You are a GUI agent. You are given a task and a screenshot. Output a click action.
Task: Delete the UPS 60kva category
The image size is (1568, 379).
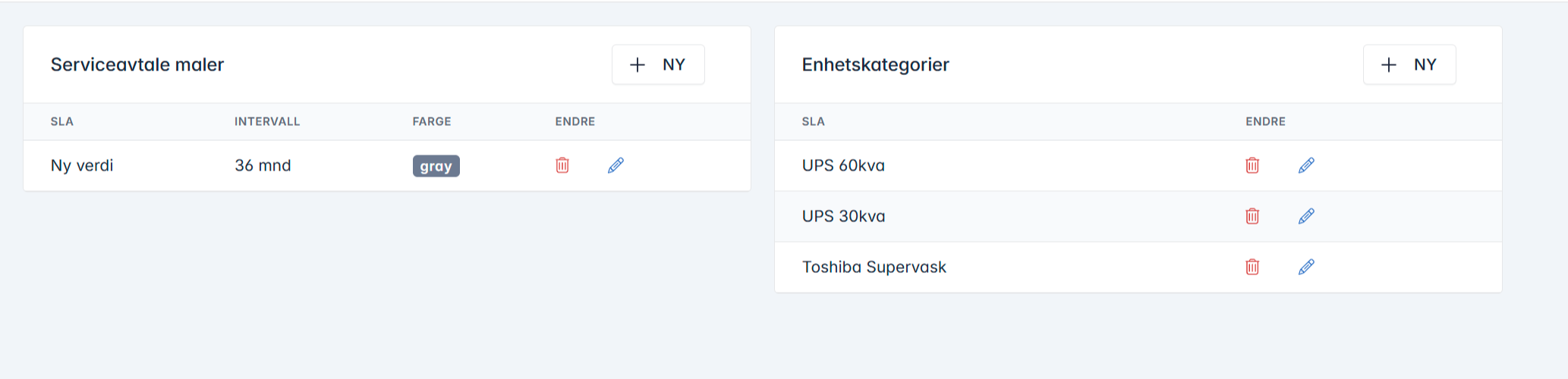tap(1252, 165)
